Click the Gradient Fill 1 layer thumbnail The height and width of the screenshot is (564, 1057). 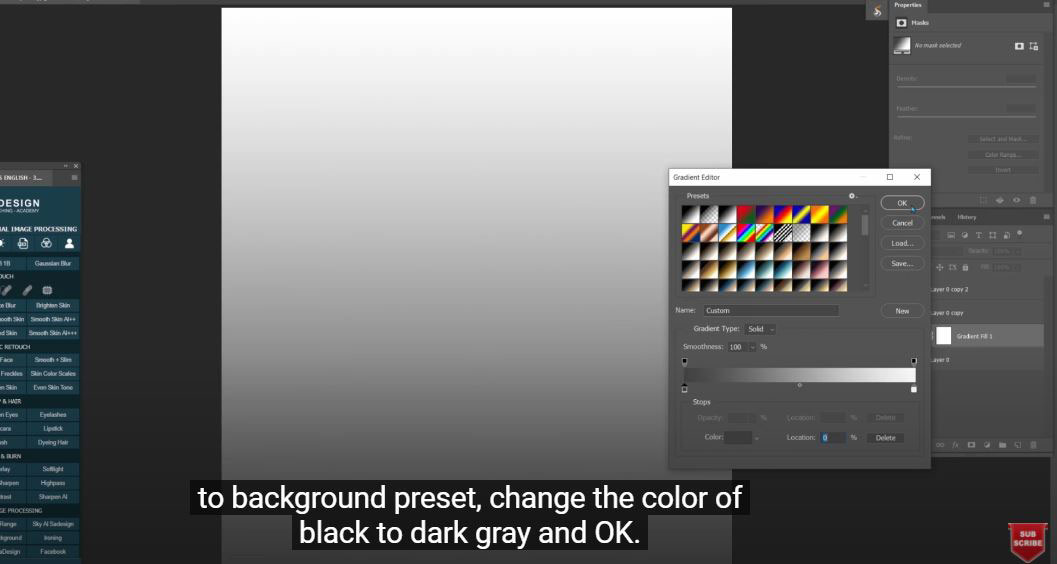click(x=943, y=336)
